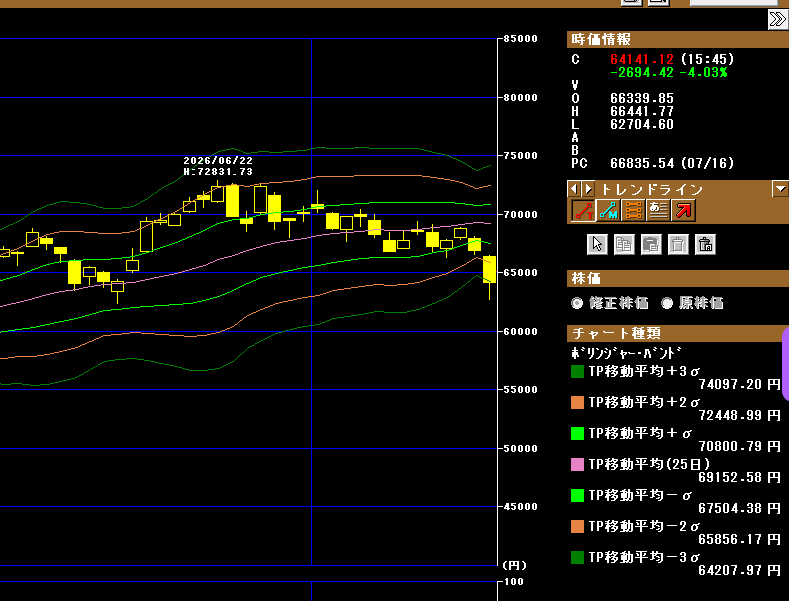789x601 pixels.
Task: Click the TP移動平均−σ bright green swatch
Action: coord(577,495)
